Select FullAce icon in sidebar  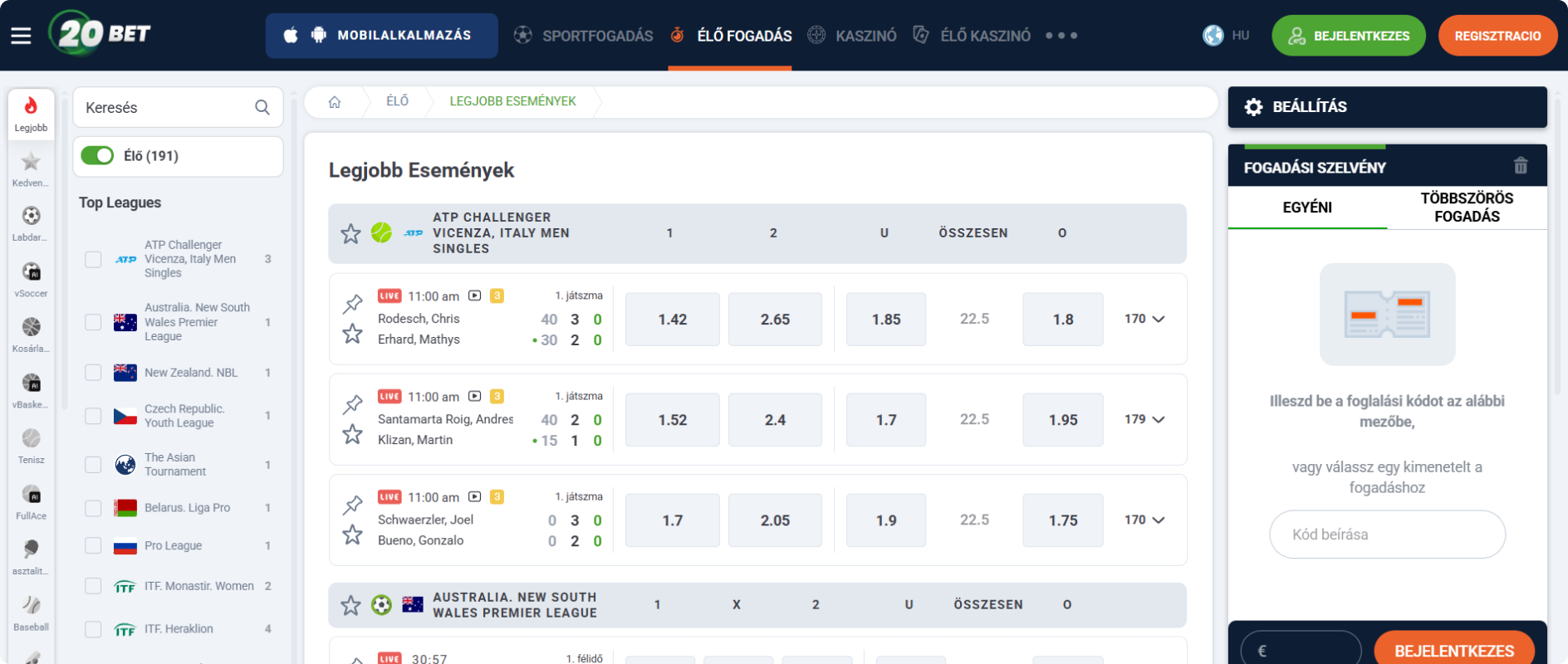tap(31, 495)
